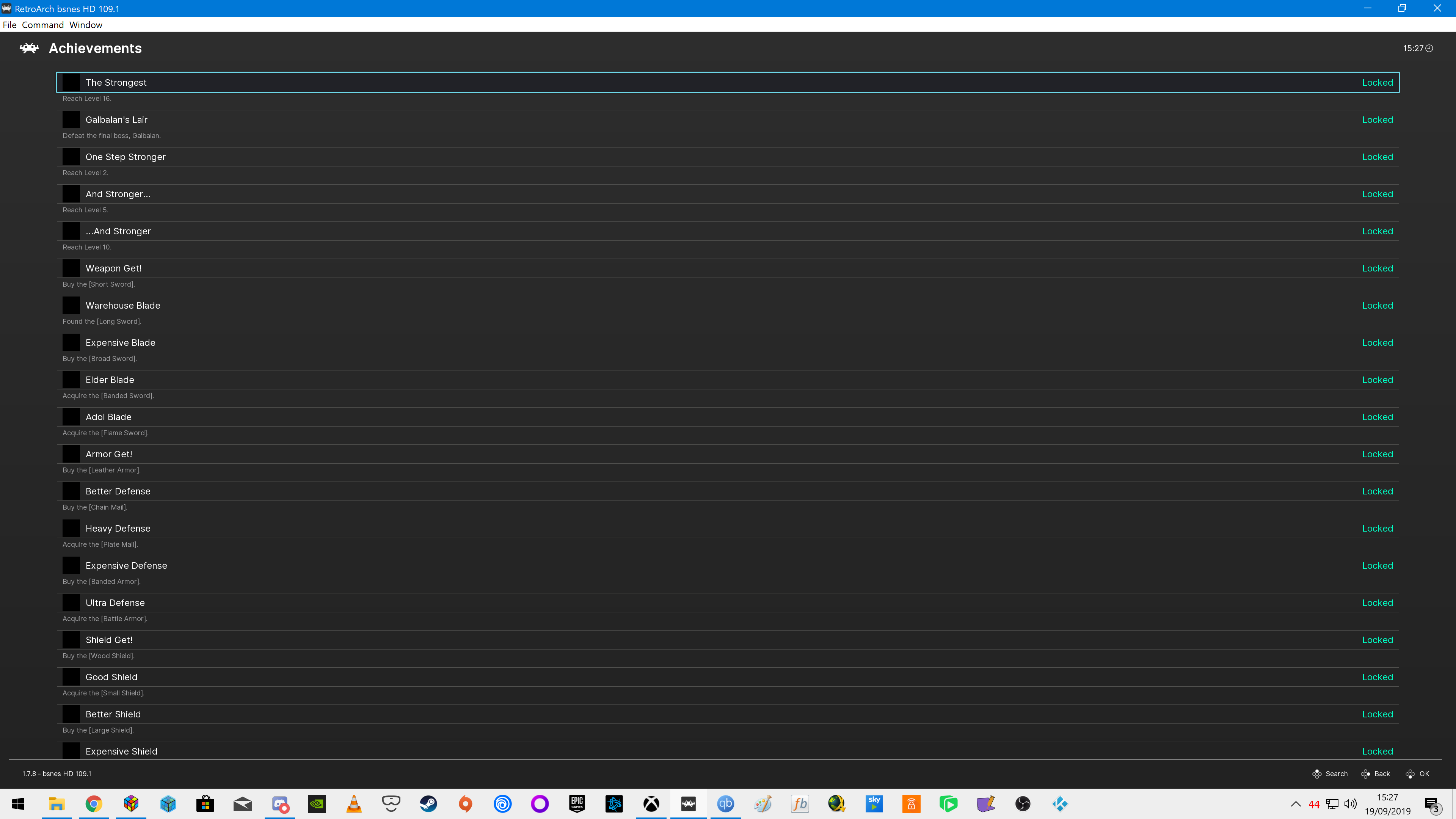This screenshot has width=1456, height=819.
Task: Open the Windows Start menu
Action: point(18,804)
